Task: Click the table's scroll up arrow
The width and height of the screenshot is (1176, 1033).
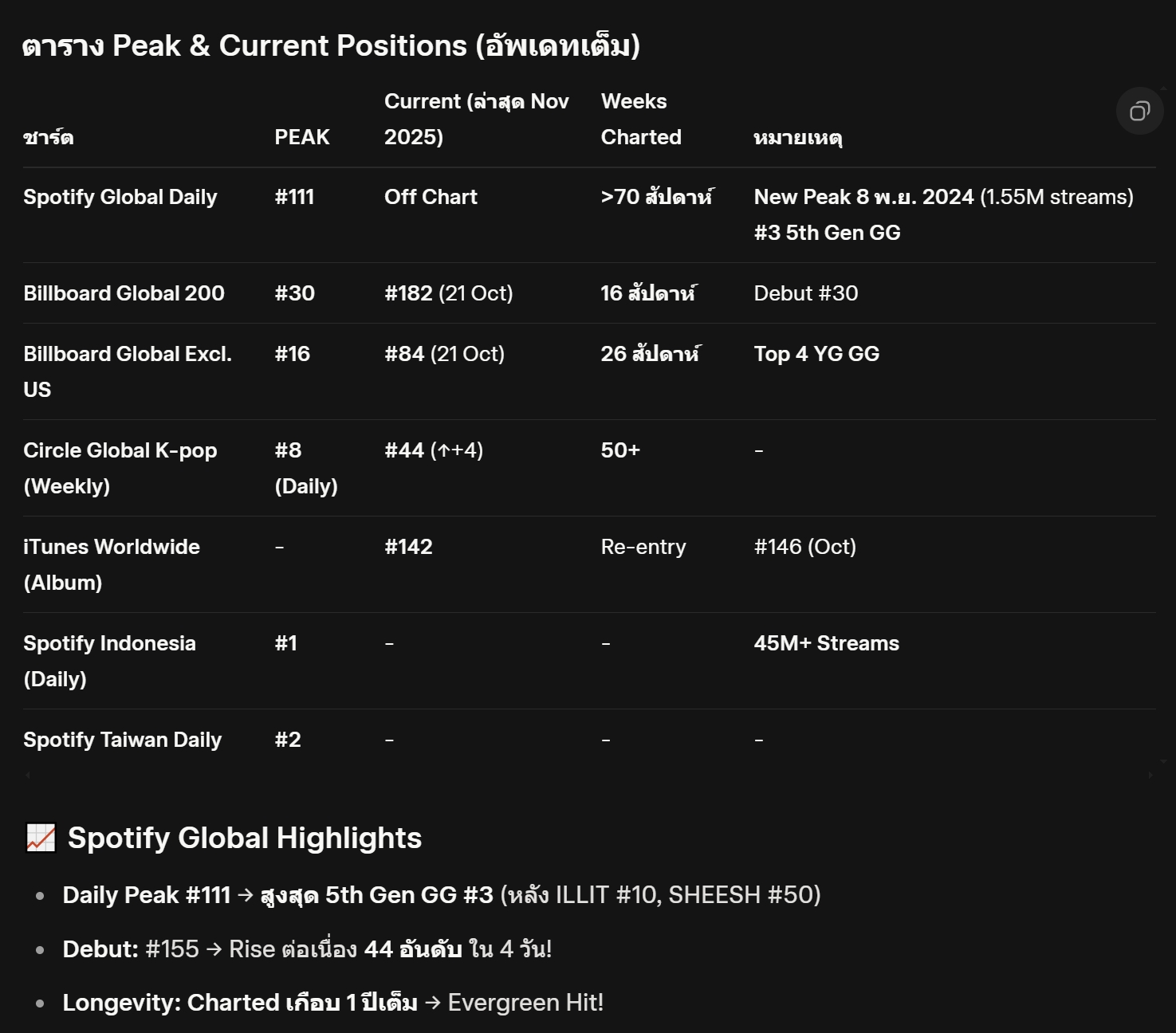Action: click(1163, 88)
